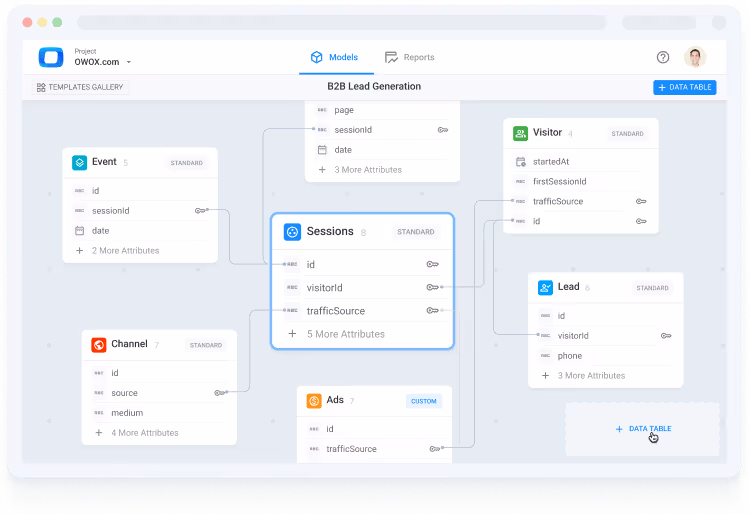Viewport: 750px width, 514px height.
Task: Click the STANDARD badge on Sessions
Action: (x=416, y=232)
